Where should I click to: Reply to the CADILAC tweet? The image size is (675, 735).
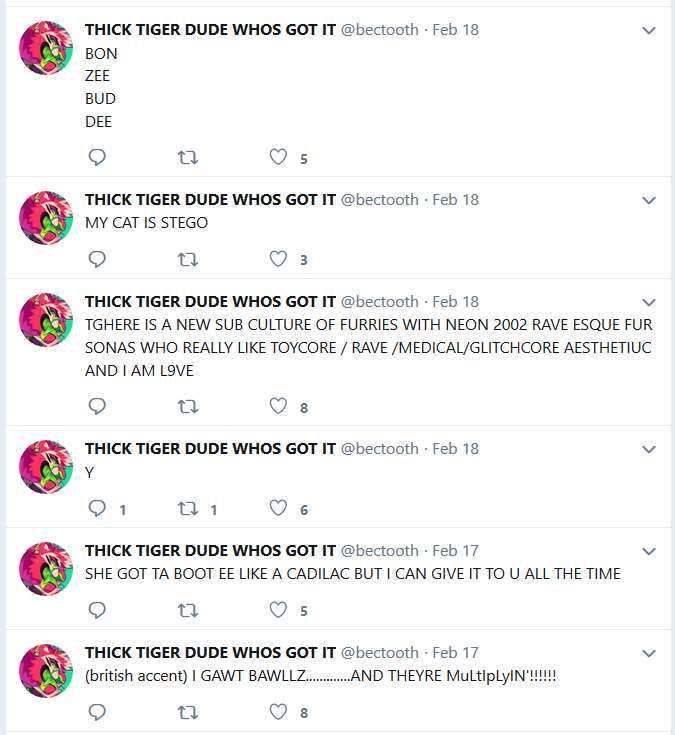tap(97, 610)
